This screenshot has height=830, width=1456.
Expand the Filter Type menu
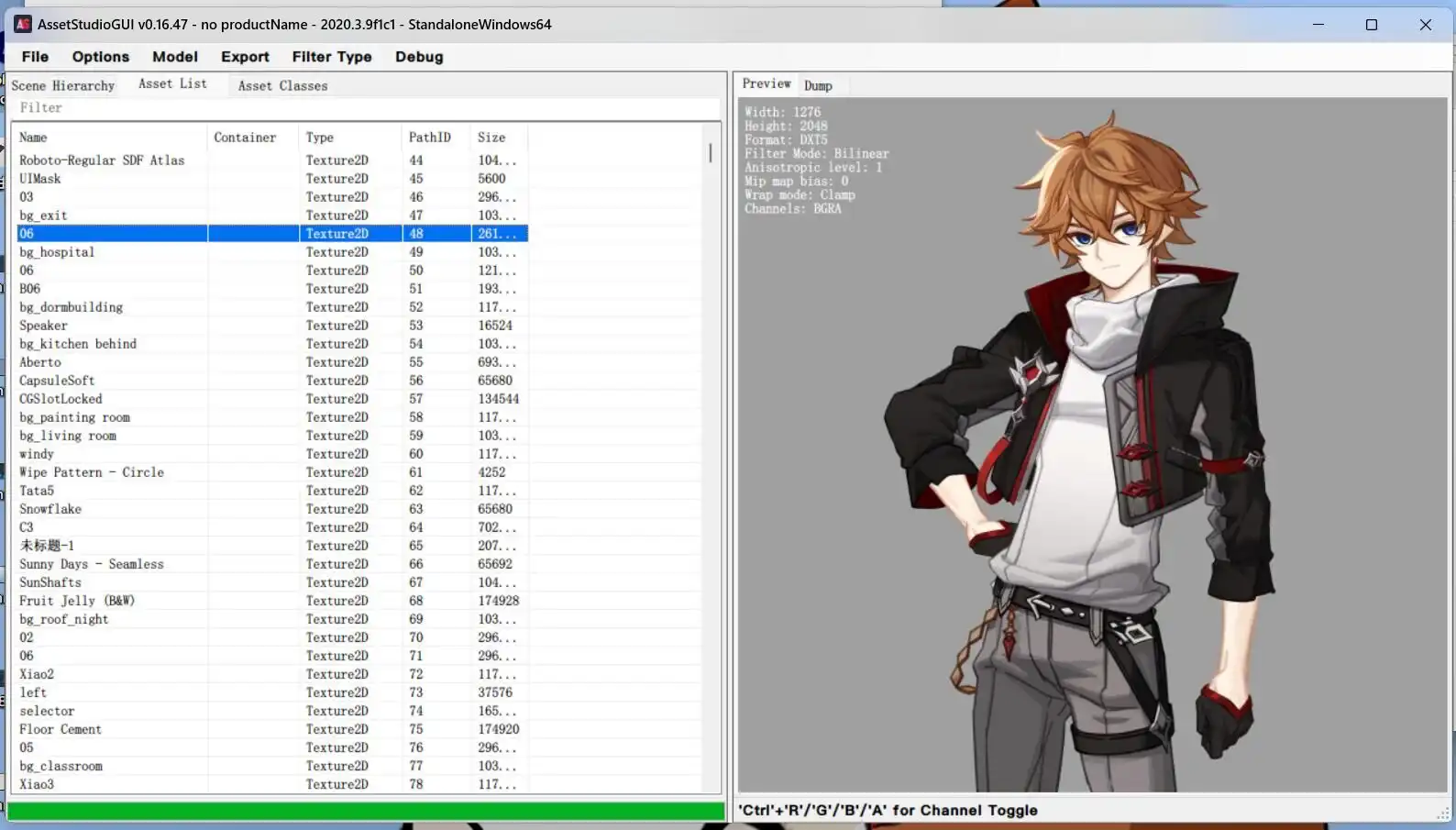[331, 57]
